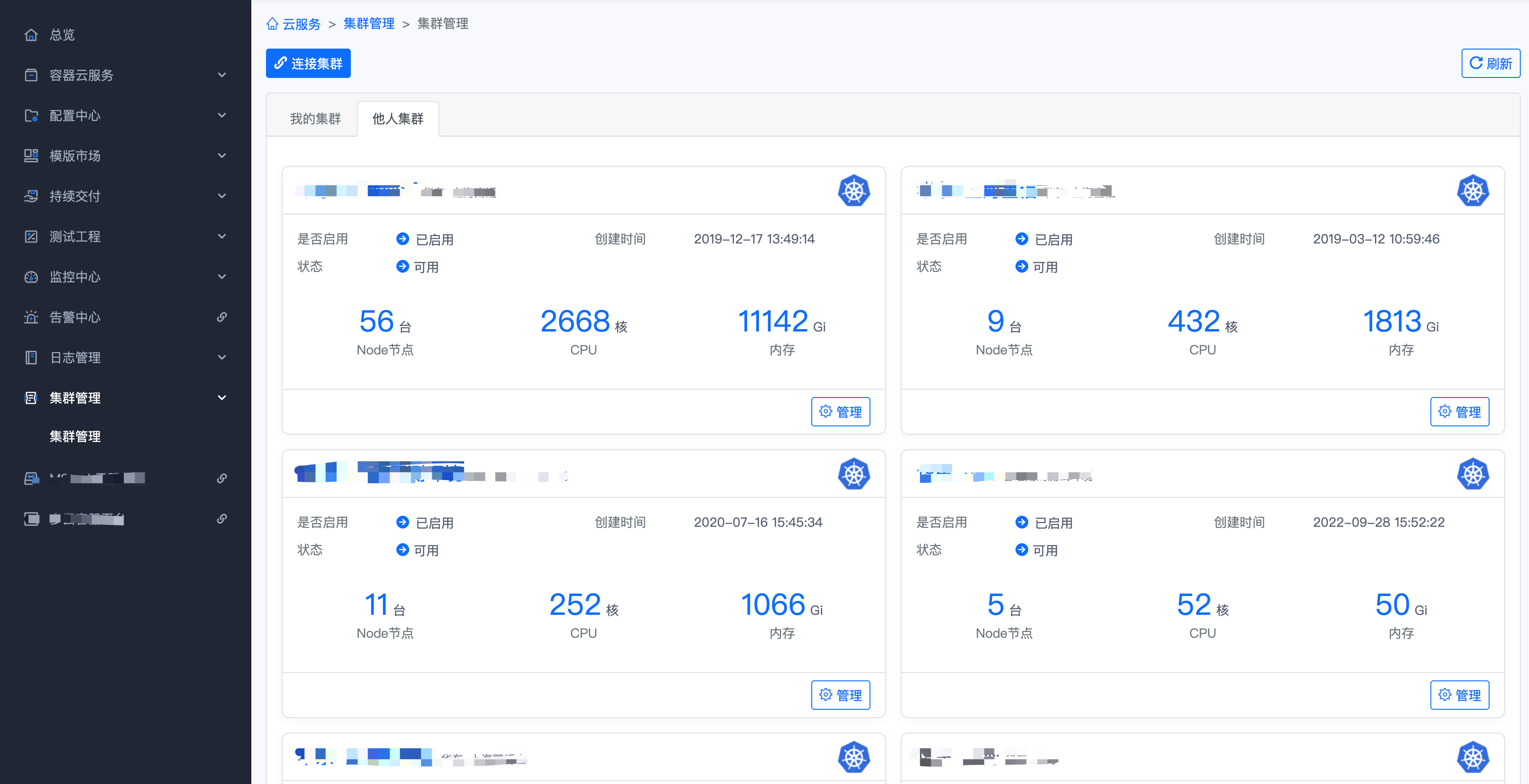Click enabled status icon for 2019-12-17 cluster
This screenshot has height=784, width=1529.
coord(403,238)
